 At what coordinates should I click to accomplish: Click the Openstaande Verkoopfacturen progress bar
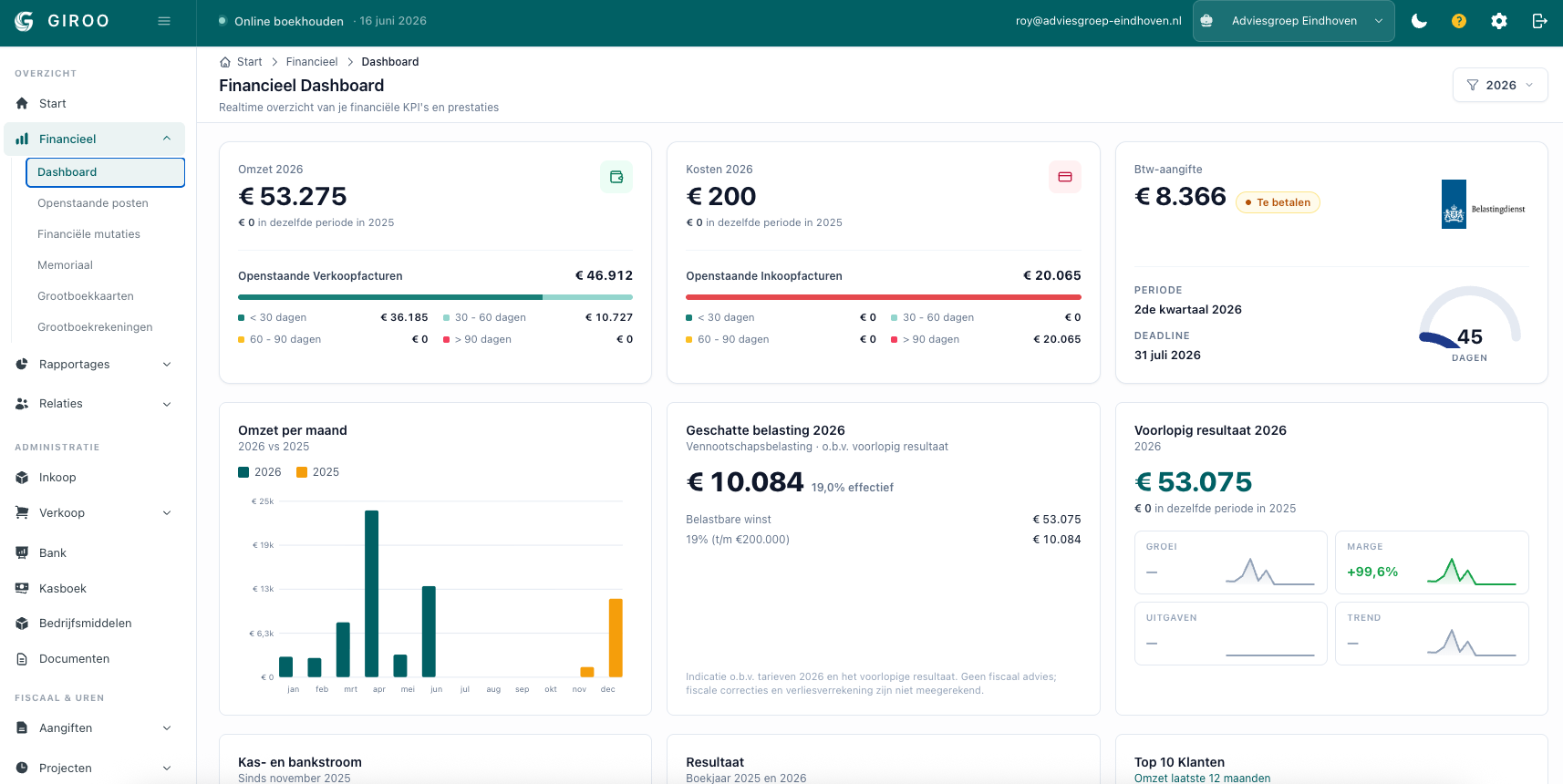pyautogui.click(x=435, y=297)
